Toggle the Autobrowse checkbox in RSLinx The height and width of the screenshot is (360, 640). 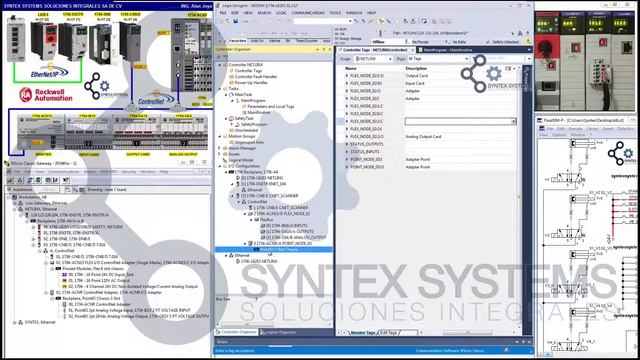point(9,189)
